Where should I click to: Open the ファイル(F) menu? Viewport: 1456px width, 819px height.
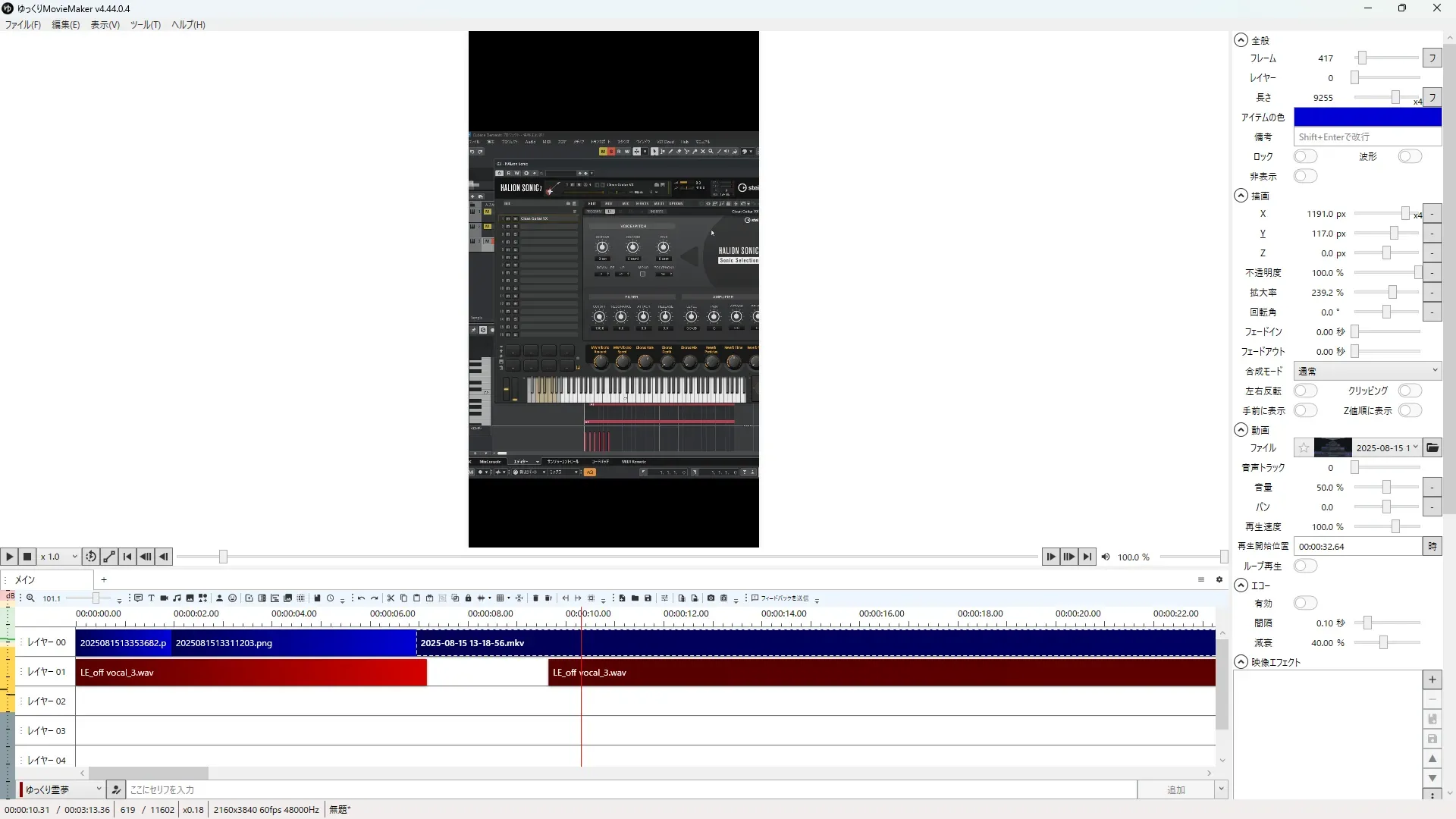point(23,25)
